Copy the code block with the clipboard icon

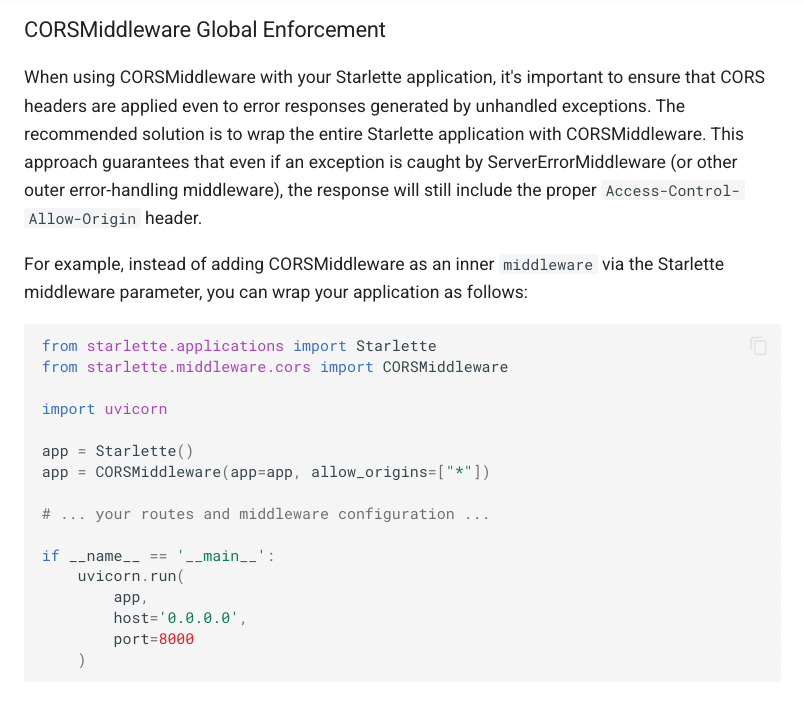(x=758, y=346)
